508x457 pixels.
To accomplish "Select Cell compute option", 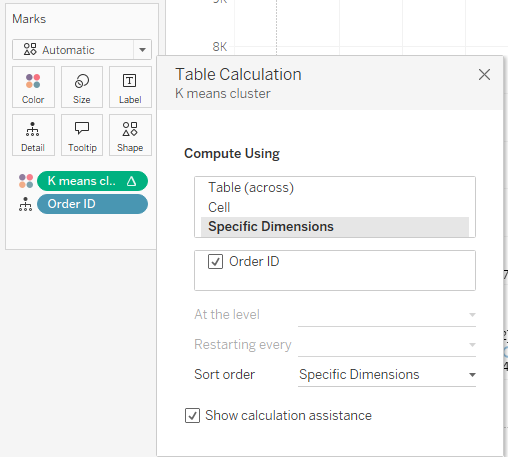I will click(x=219, y=207).
